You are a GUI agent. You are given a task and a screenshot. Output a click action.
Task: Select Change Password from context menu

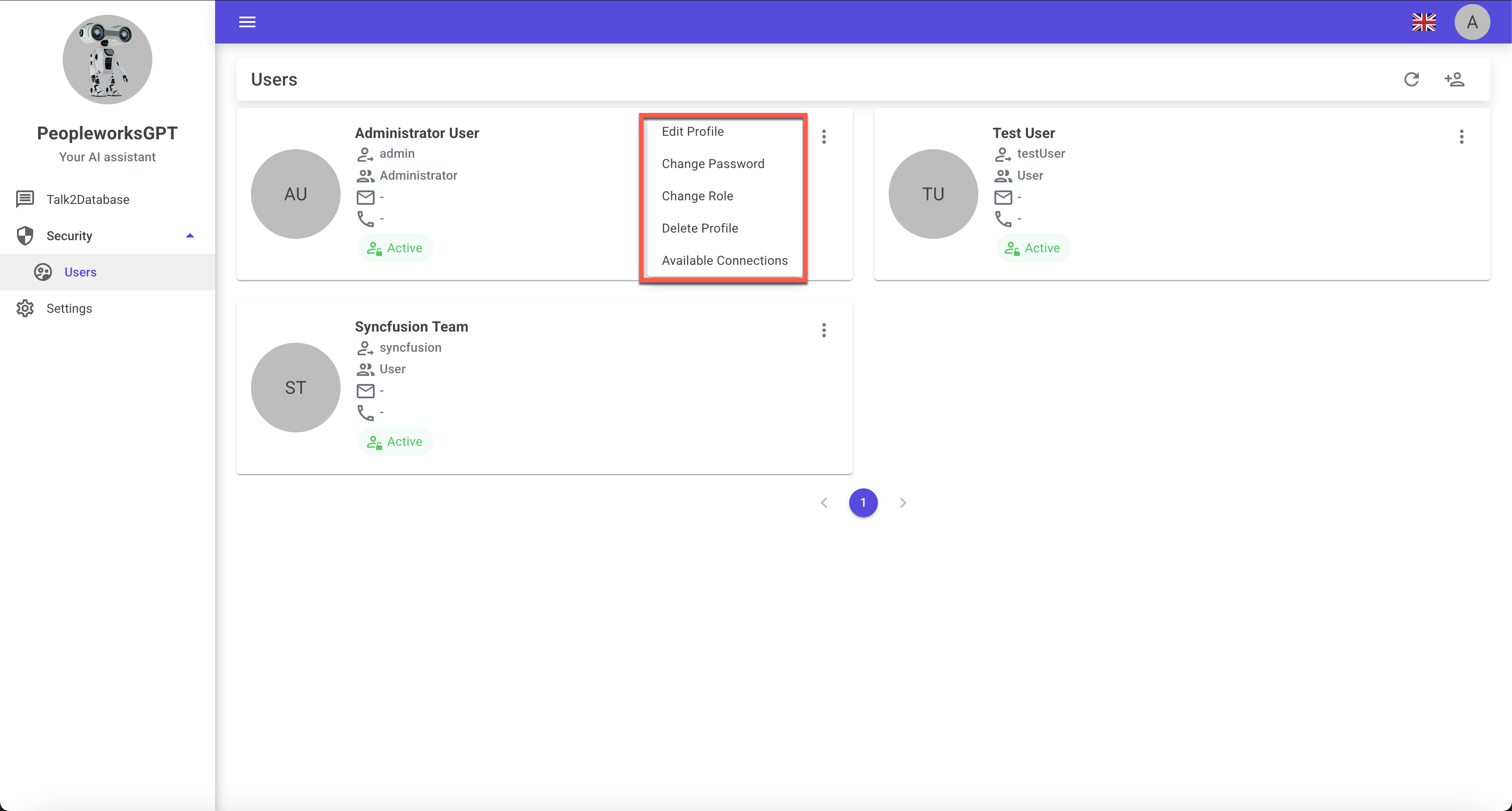click(724, 164)
